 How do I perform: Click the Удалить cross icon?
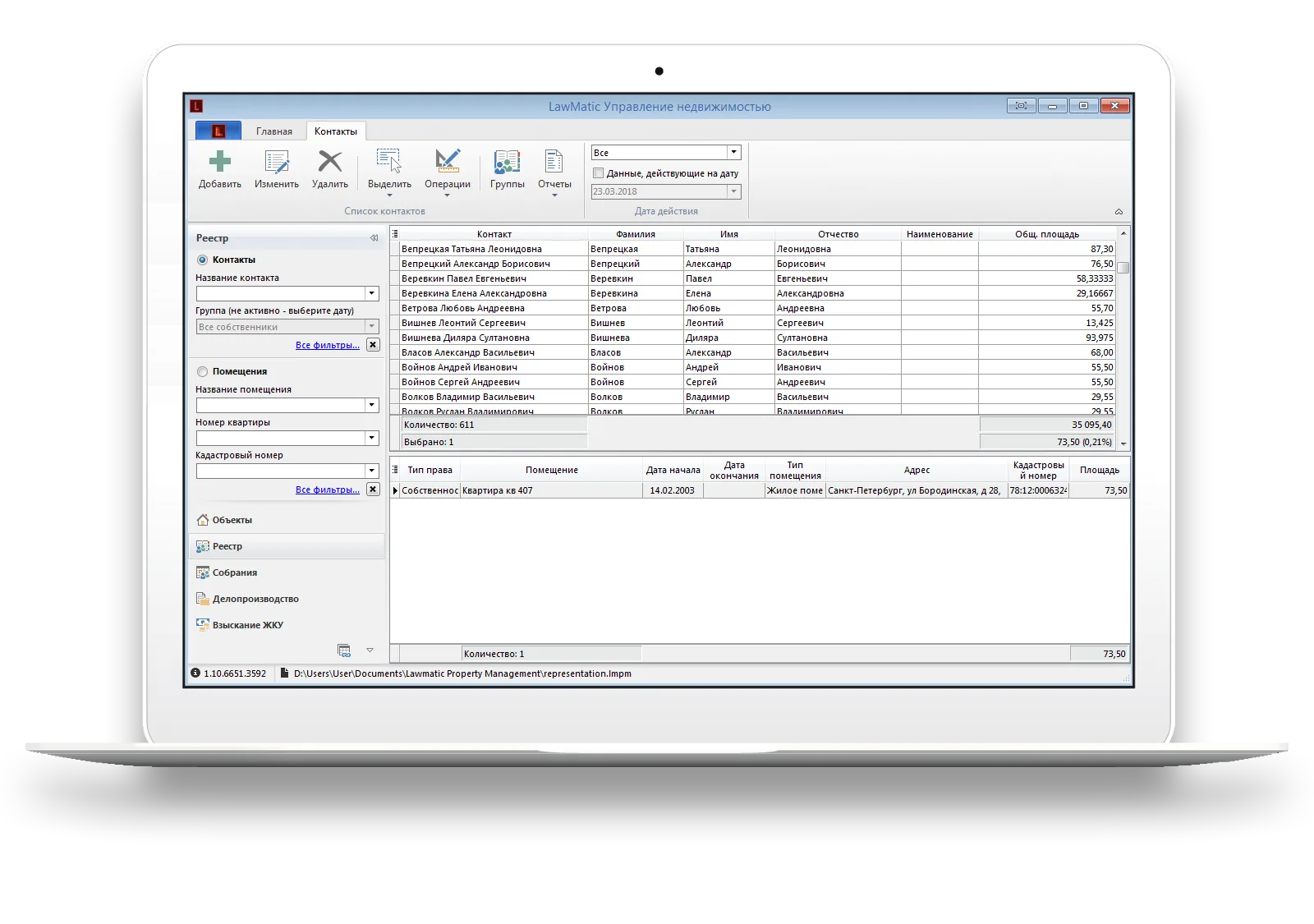click(x=330, y=161)
